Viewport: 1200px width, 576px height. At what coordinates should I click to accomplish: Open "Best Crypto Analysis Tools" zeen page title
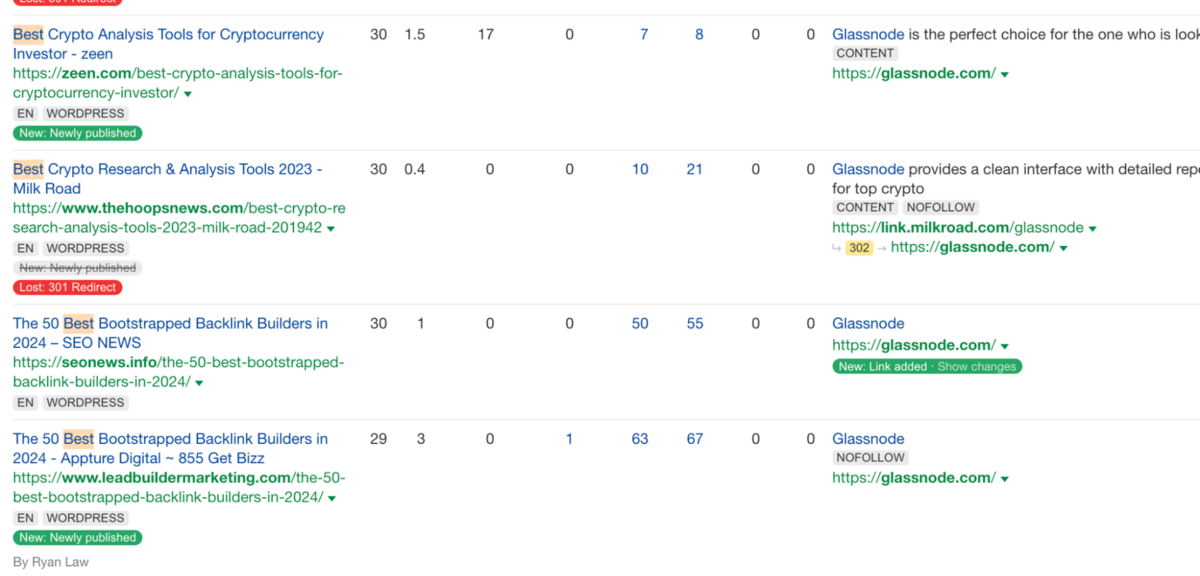point(168,35)
